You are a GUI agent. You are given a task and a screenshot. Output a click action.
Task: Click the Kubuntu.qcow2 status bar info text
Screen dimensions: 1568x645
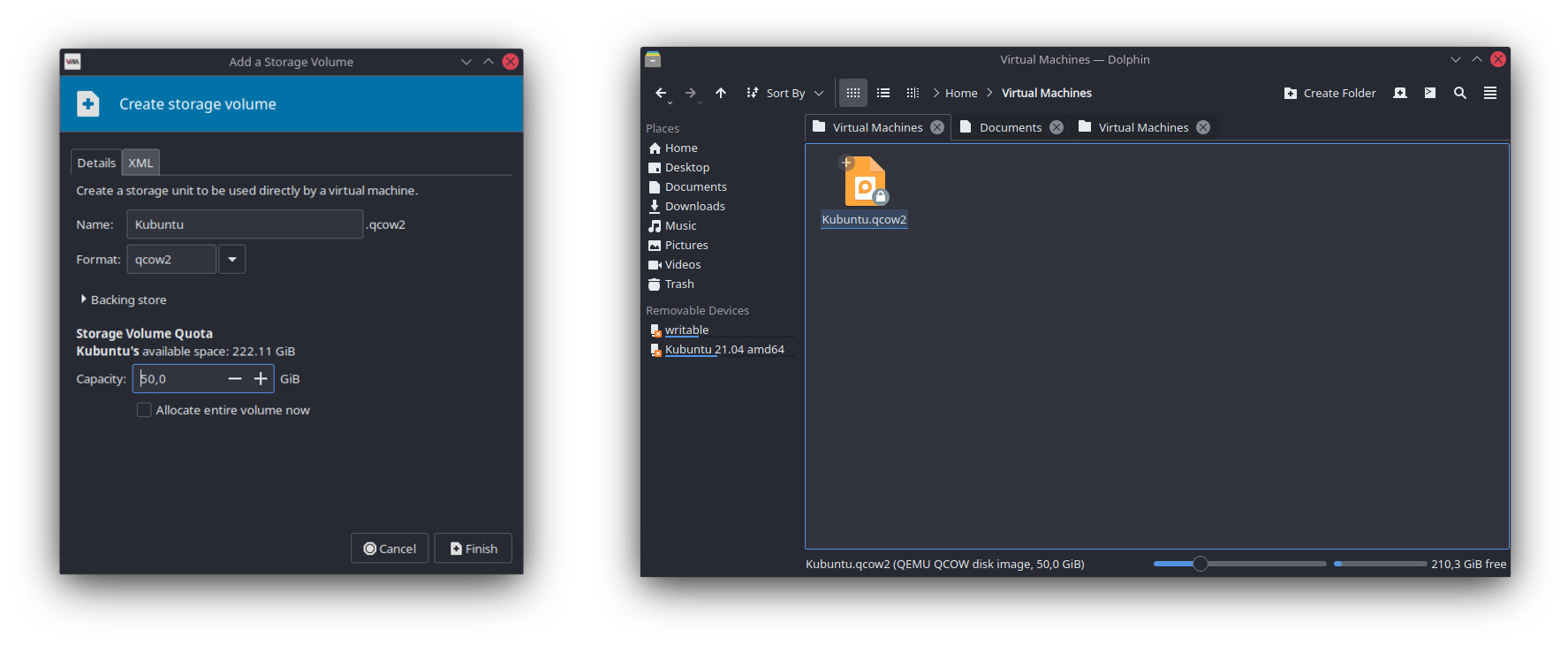pos(944,564)
